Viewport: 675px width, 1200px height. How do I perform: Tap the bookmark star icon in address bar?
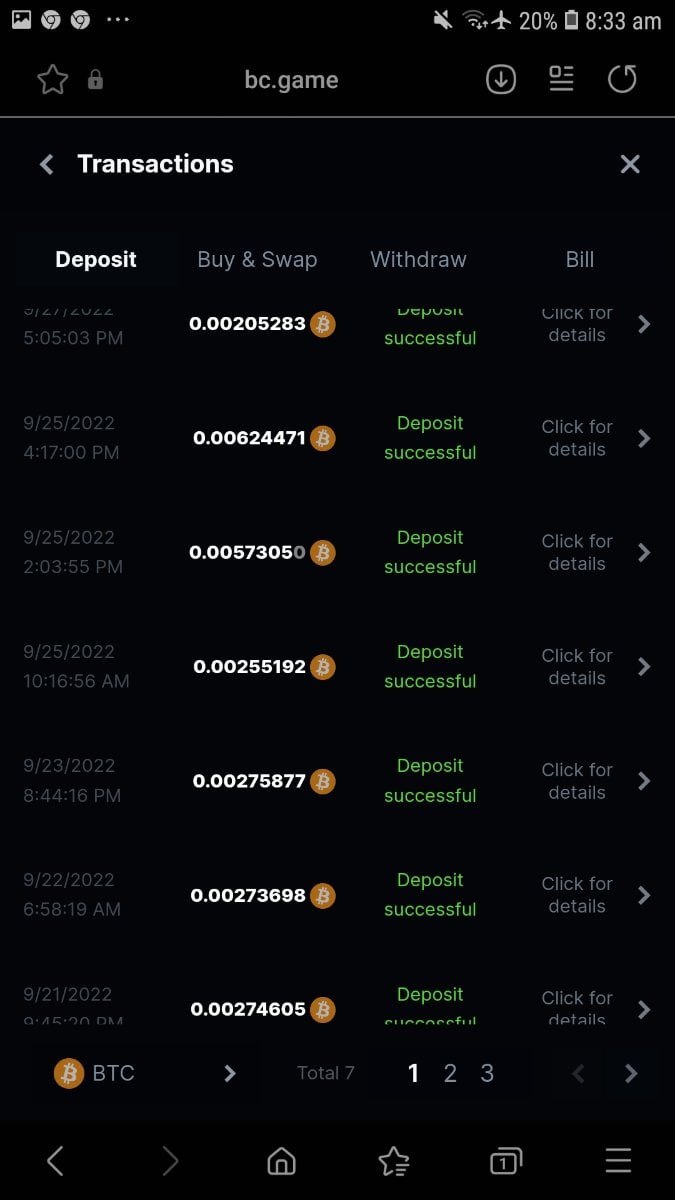pyautogui.click(x=52, y=80)
